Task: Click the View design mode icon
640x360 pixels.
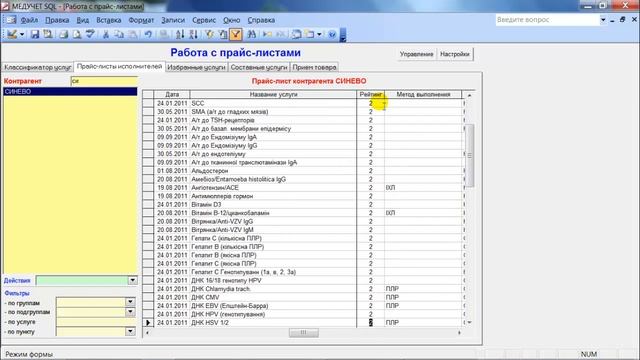Action: click(x=12, y=34)
